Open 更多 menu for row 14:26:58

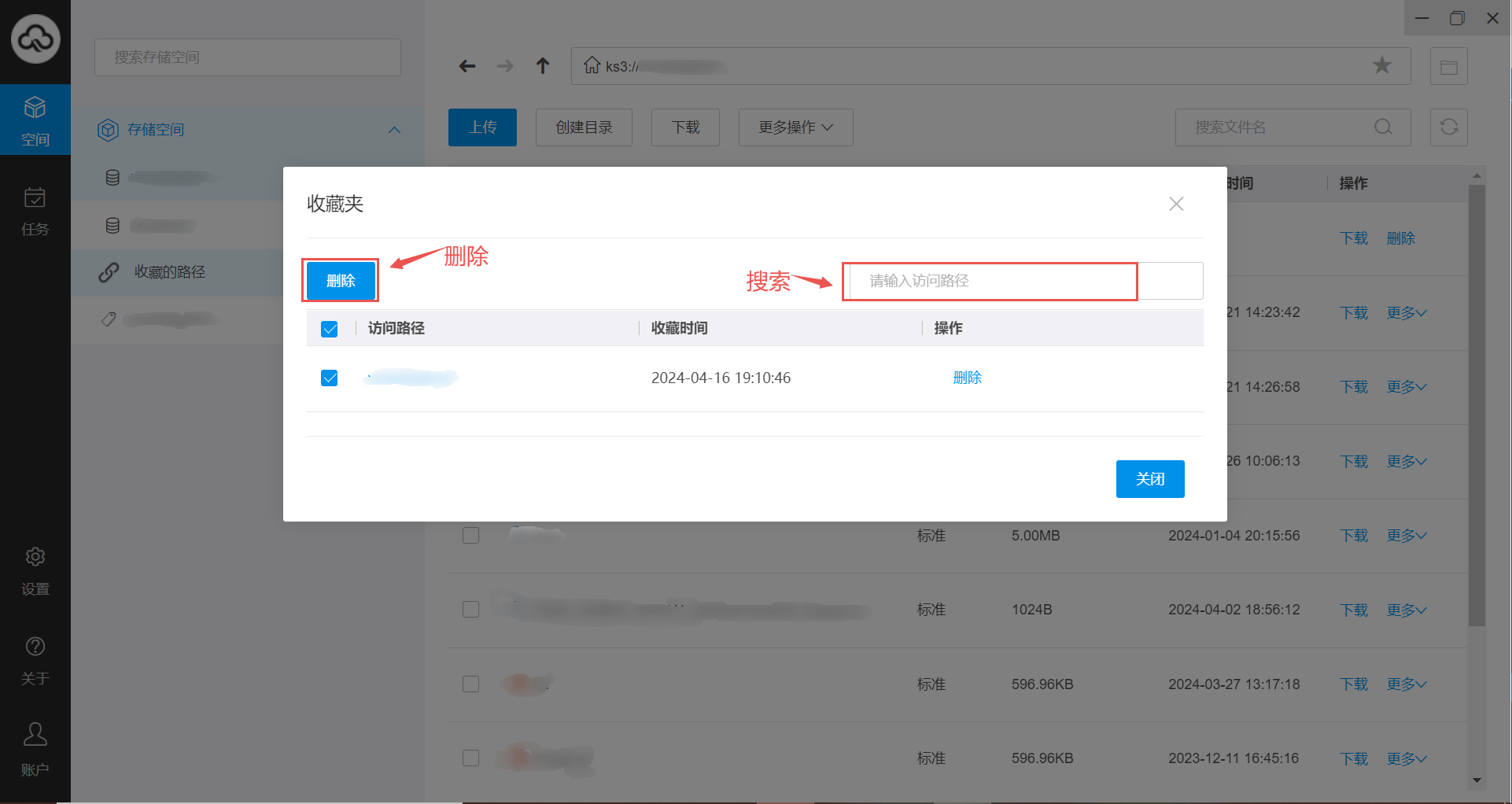point(1407,387)
